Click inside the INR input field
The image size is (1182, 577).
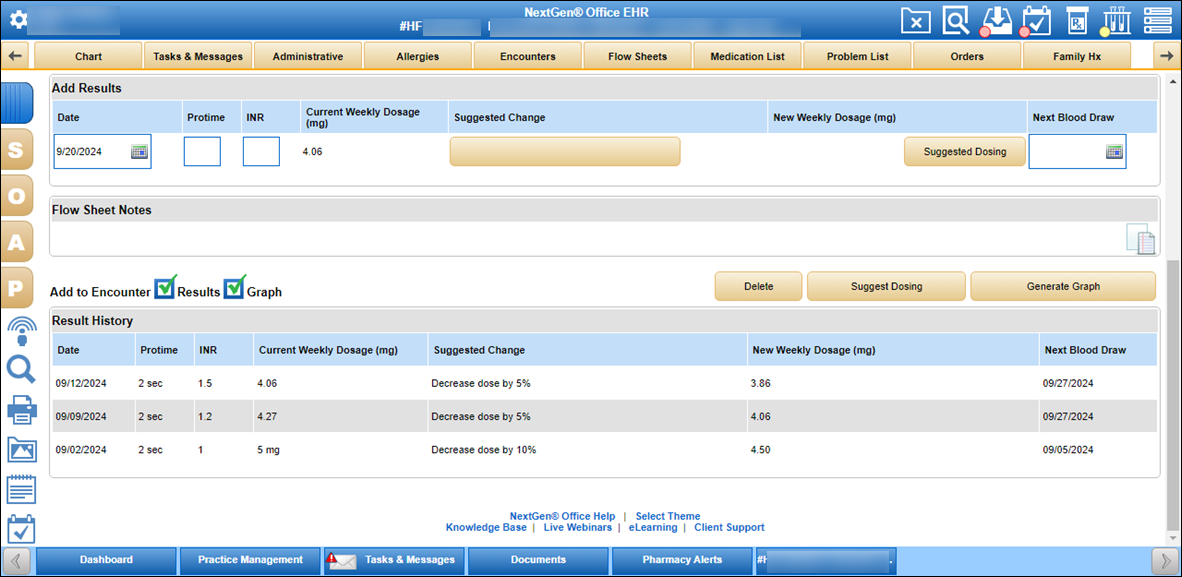261,151
